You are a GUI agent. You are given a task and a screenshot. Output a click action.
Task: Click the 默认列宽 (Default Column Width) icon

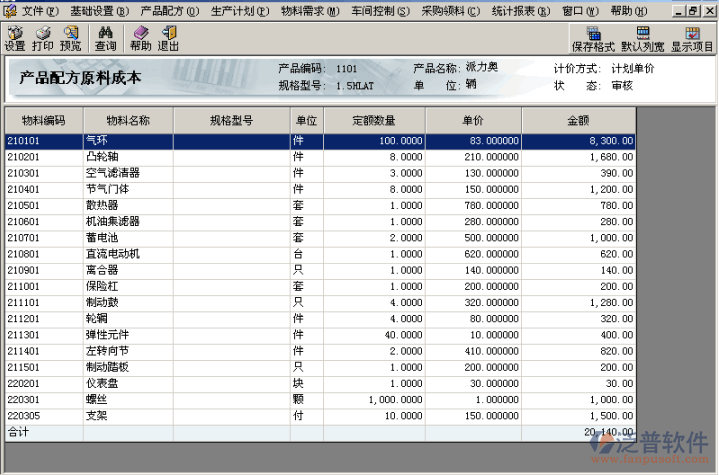[642, 39]
